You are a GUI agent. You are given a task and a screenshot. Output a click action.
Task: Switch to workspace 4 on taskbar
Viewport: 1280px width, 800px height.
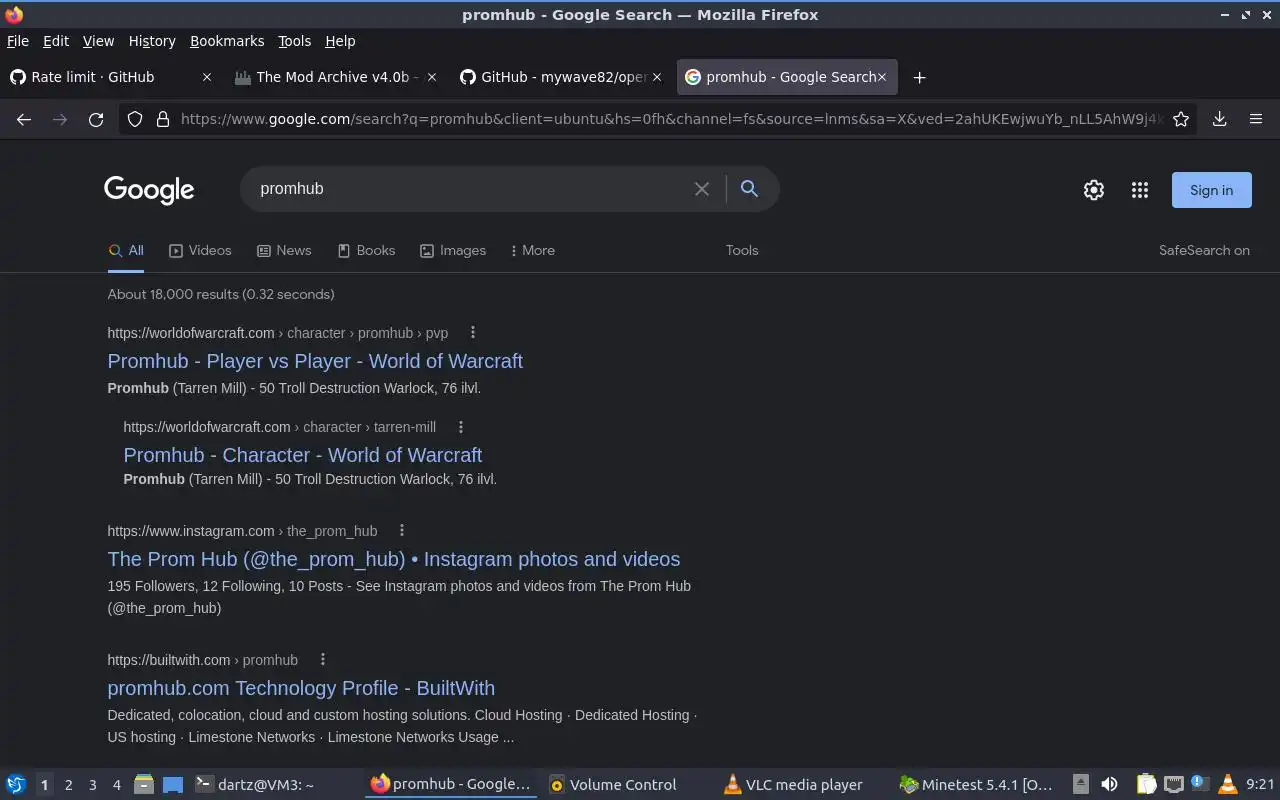[116, 785]
